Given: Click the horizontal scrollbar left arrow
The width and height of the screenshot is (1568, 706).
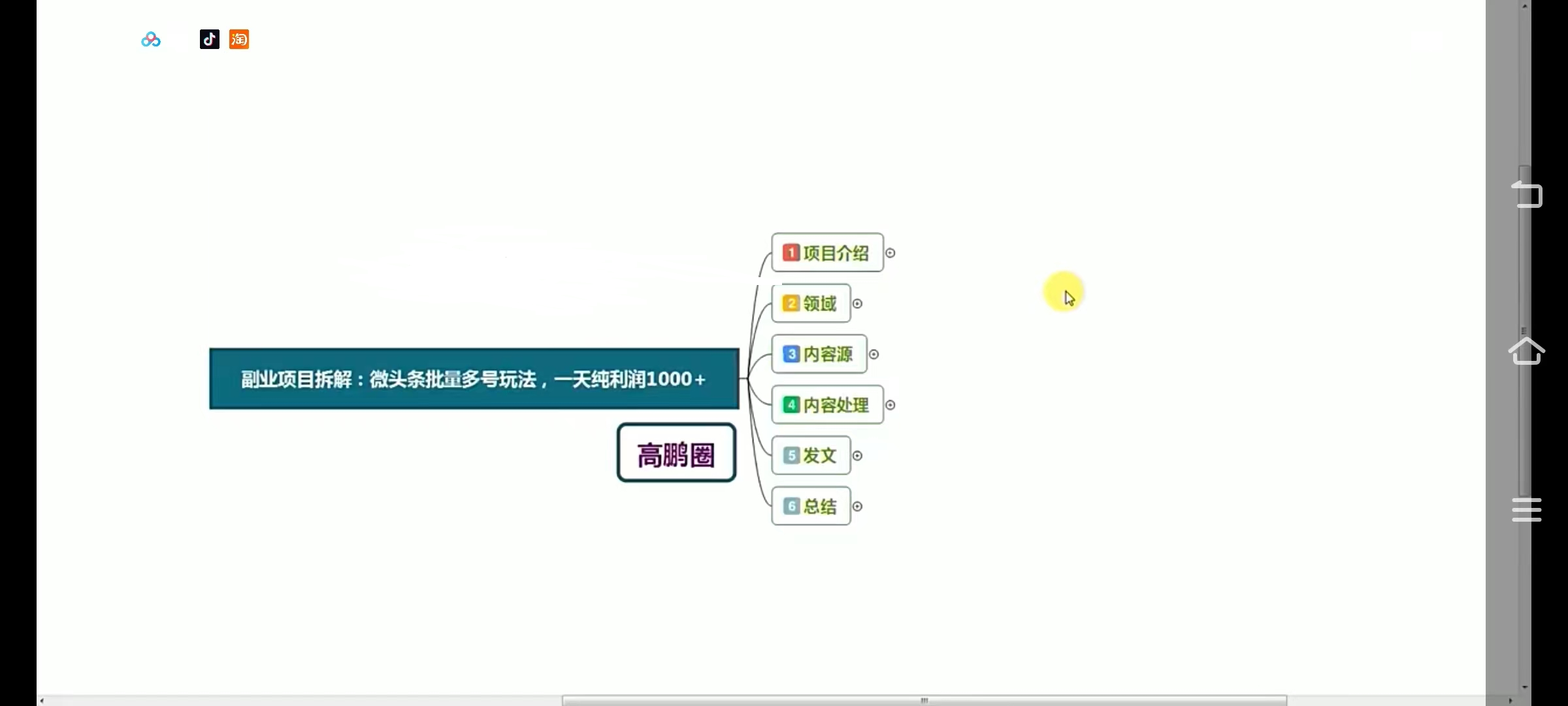Looking at the screenshot, I should (42, 700).
